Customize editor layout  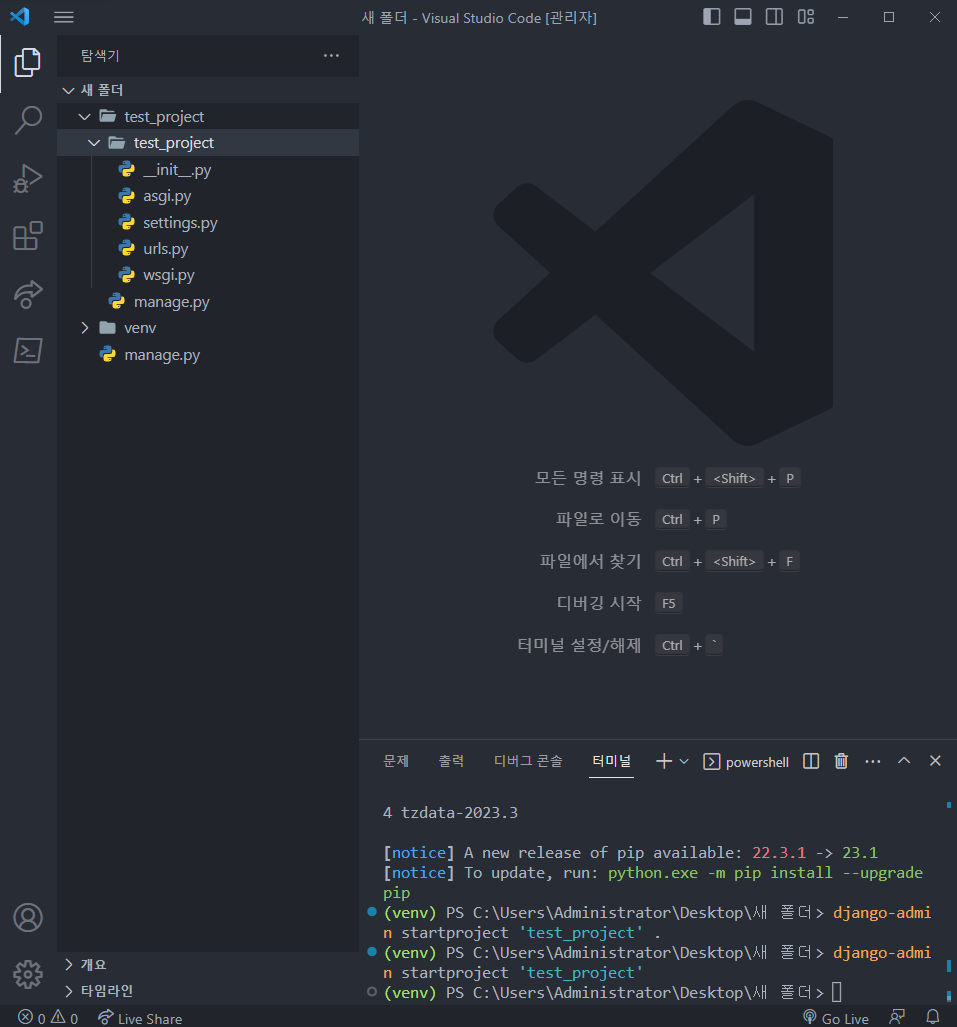click(806, 17)
